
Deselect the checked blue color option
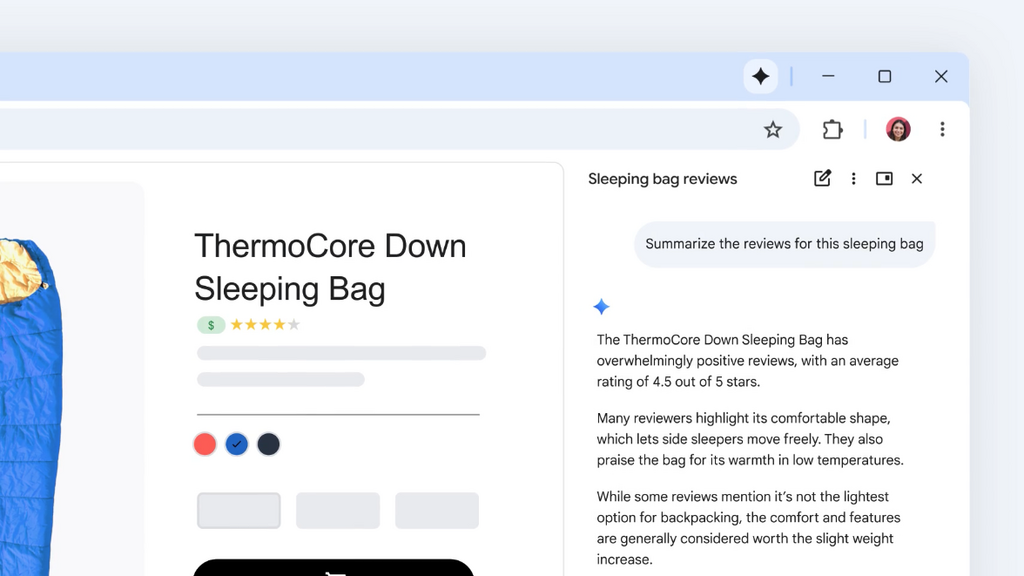(236, 444)
